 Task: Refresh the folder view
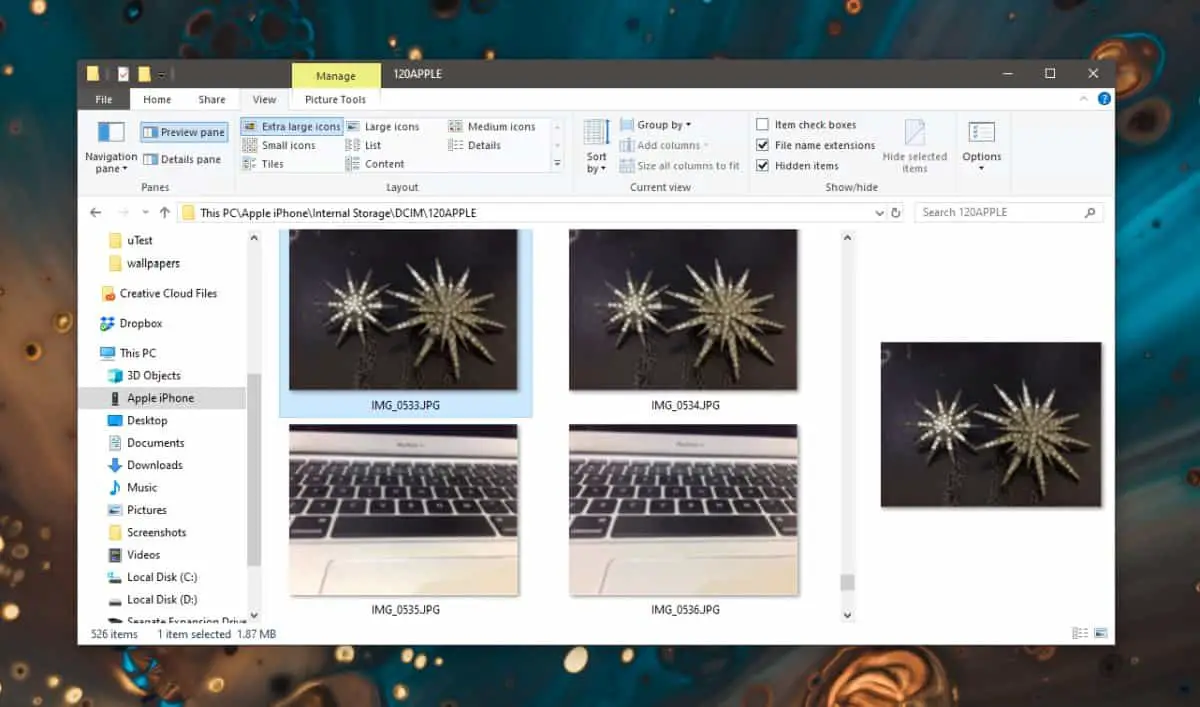pyautogui.click(x=896, y=213)
